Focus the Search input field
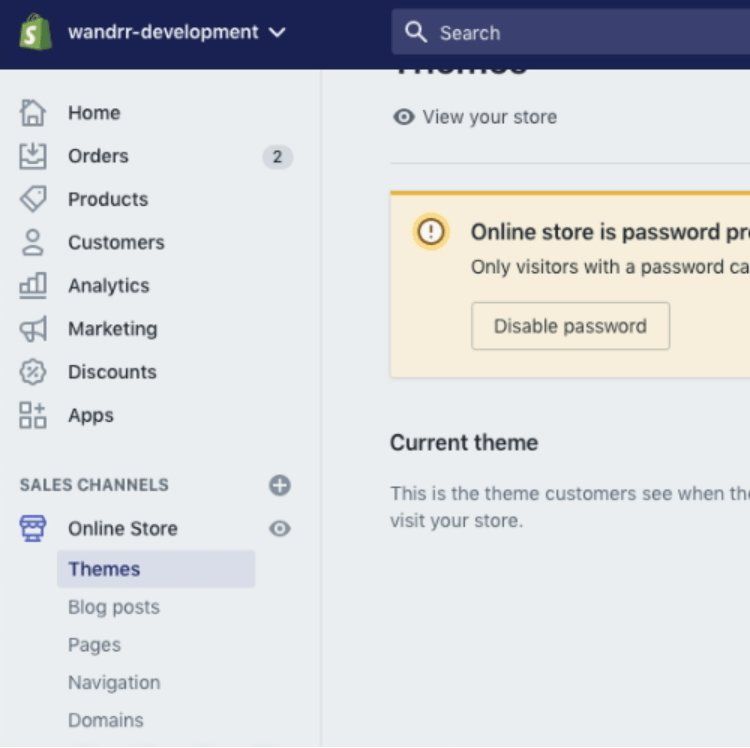Image resolution: width=750 pixels, height=748 pixels. coord(580,33)
